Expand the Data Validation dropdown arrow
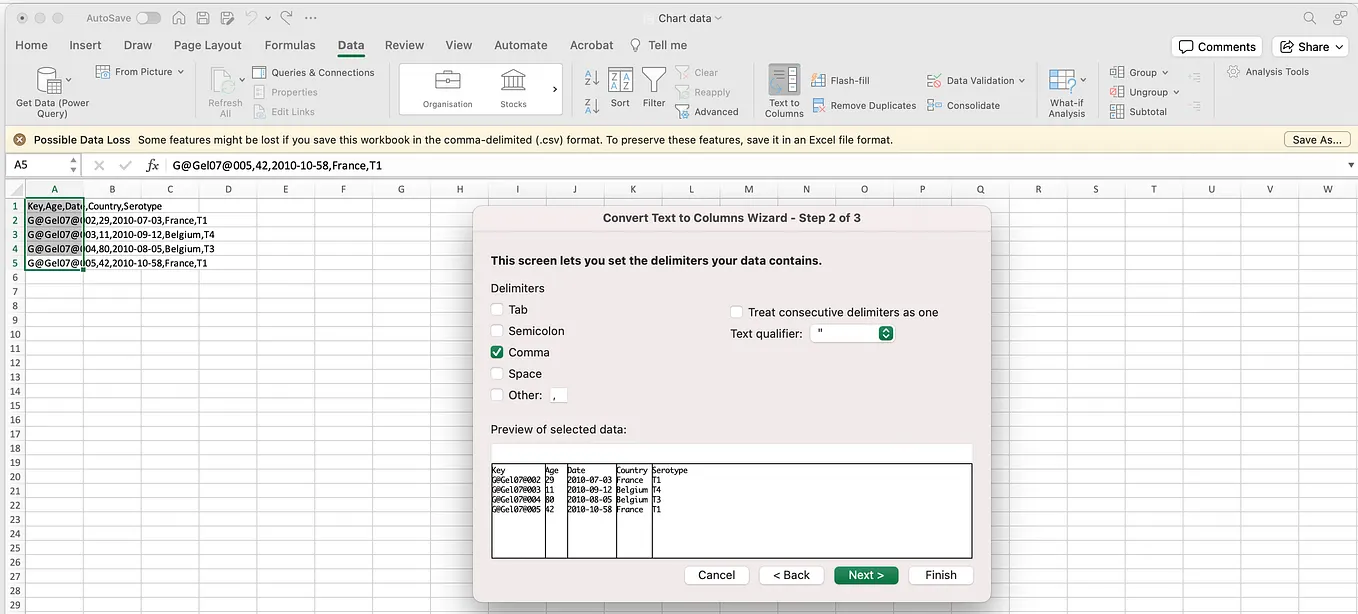Screen dimensions: 1358x614 (1022, 81)
